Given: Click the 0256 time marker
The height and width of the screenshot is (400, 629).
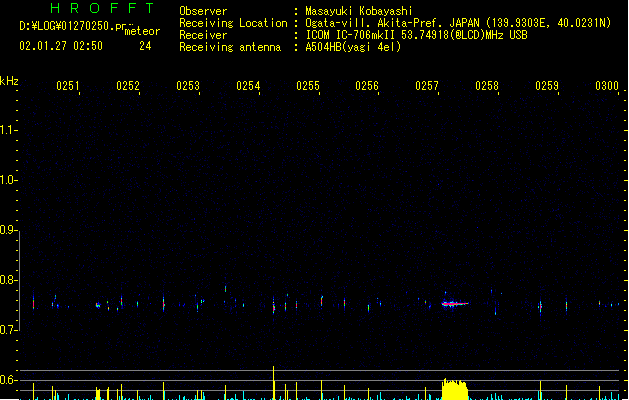Looking at the screenshot, I should point(367,86).
